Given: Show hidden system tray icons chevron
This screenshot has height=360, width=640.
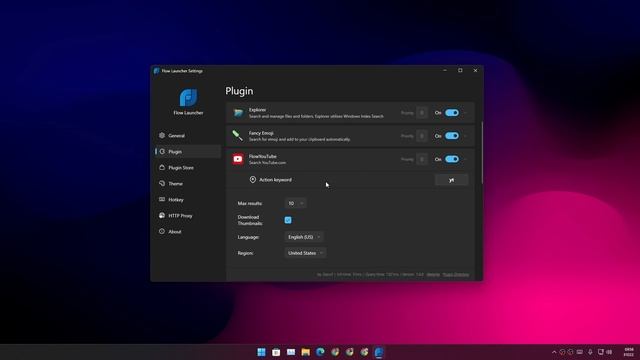Looking at the screenshot, I should 554,352.
